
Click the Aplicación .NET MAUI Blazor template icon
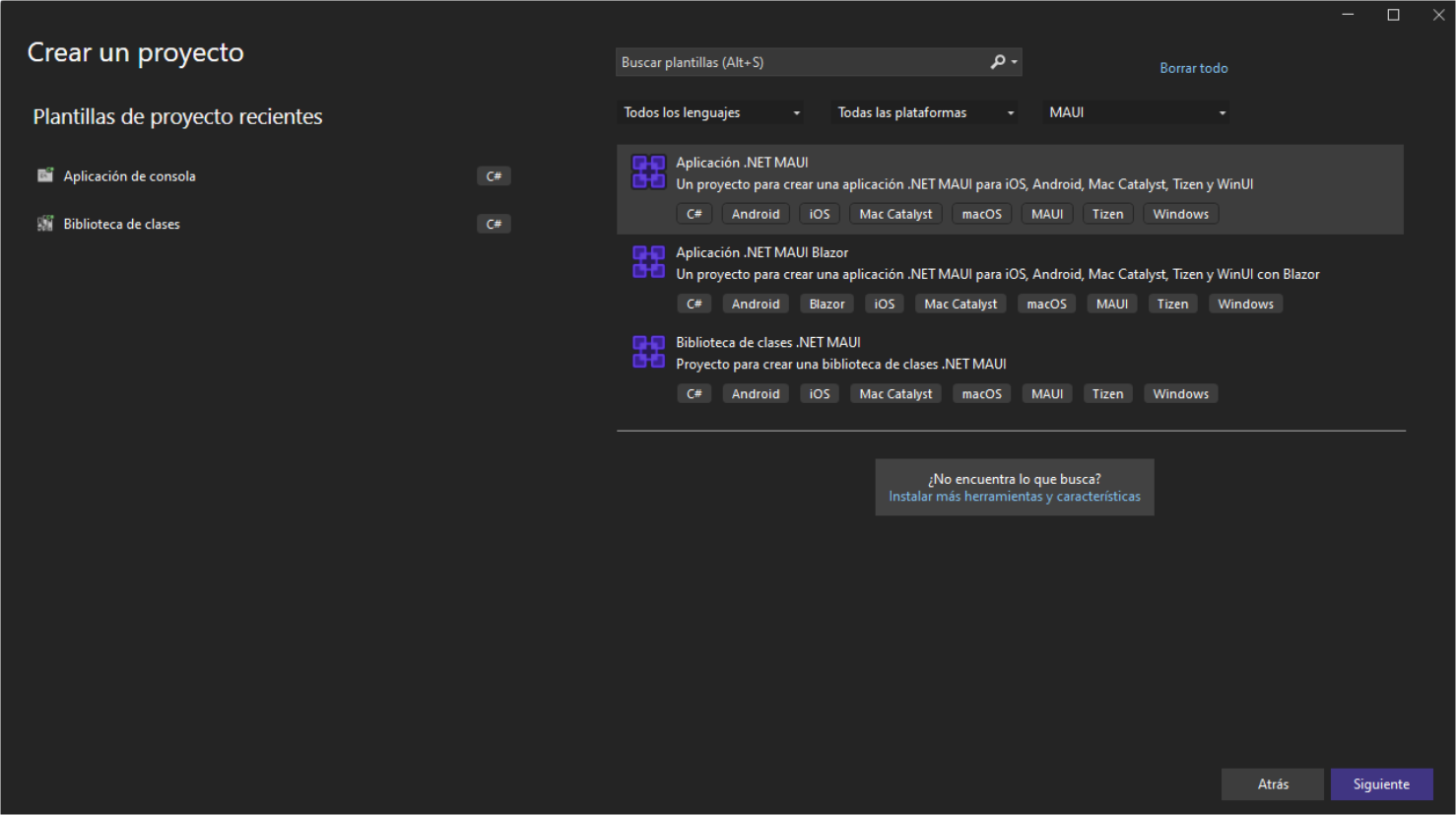pos(648,262)
